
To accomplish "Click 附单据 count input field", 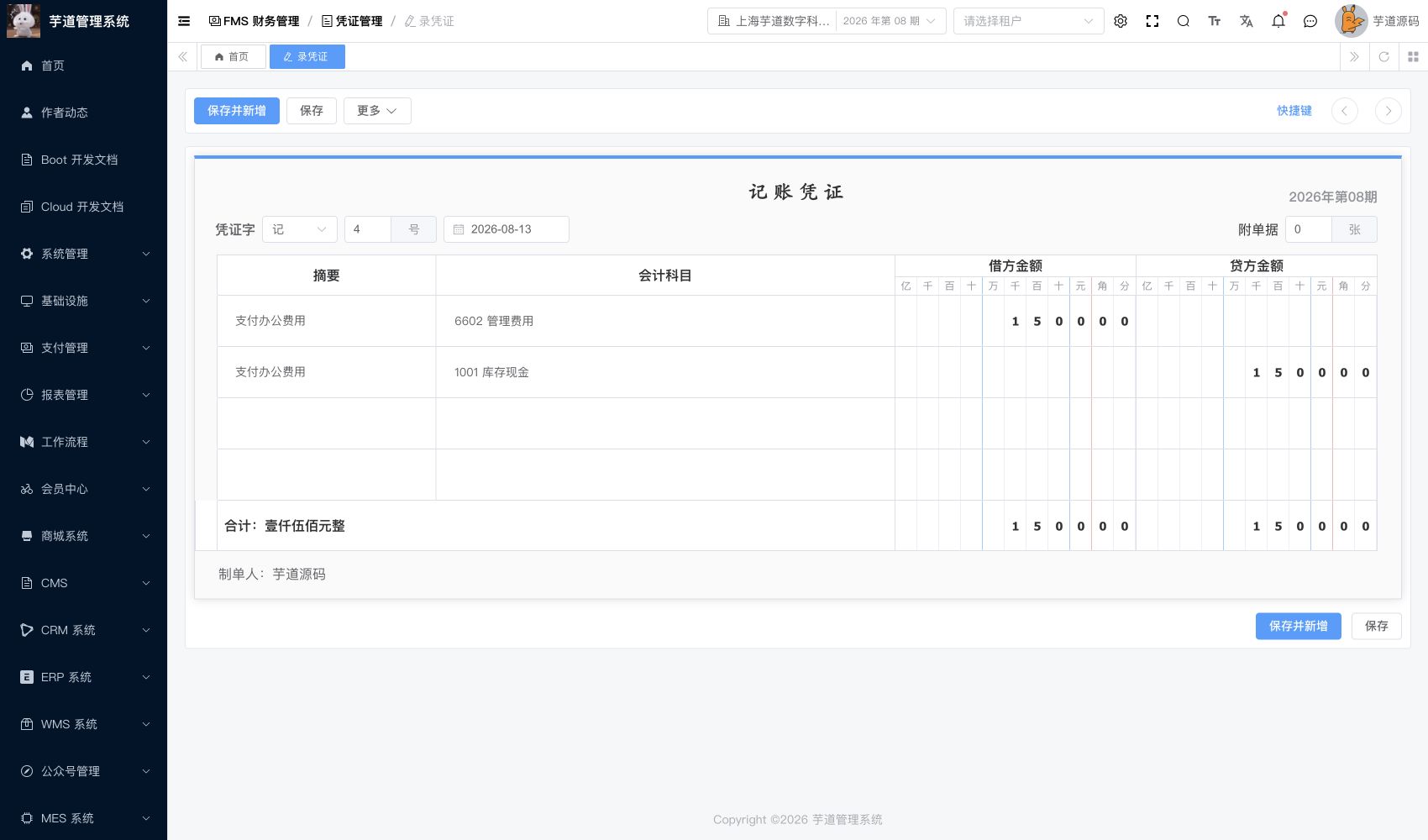I will pyautogui.click(x=1309, y=229).
